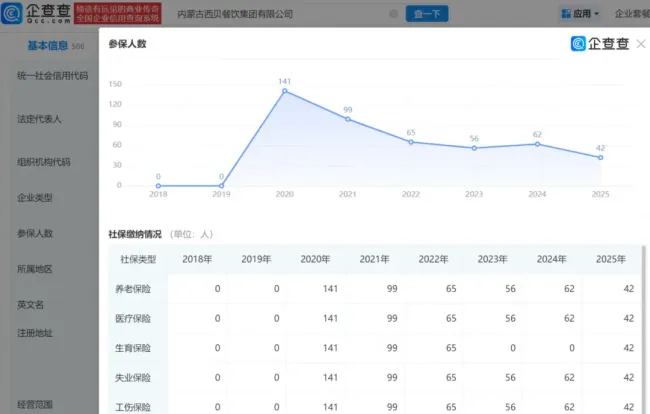The image size is (650, 414).
Task: Click the 企查查 logo inside the dialog
Action: pos(600,44)
